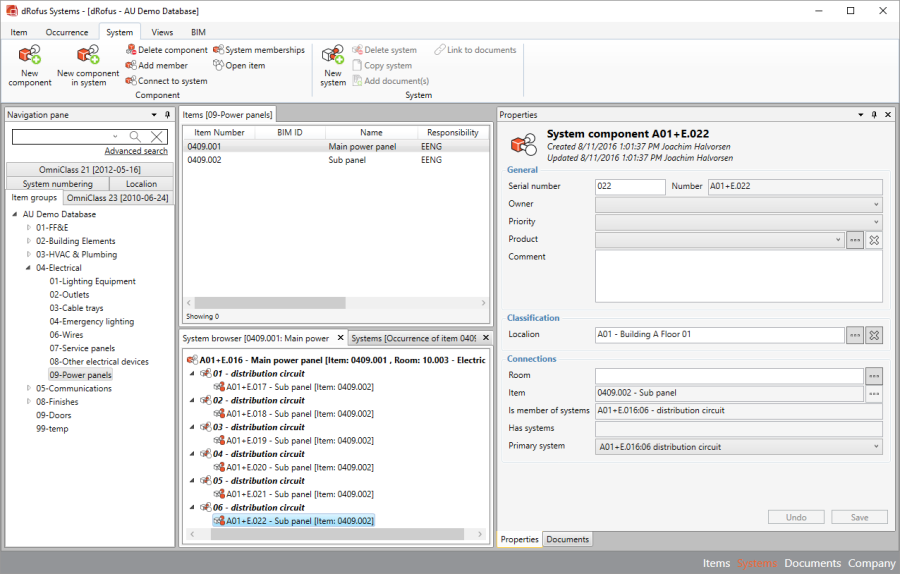The height and width of the screenshot is (574, 900).
Task: Expand the 01-FF&E tree node
Action: pyautogui.click(x=29, y=228)
